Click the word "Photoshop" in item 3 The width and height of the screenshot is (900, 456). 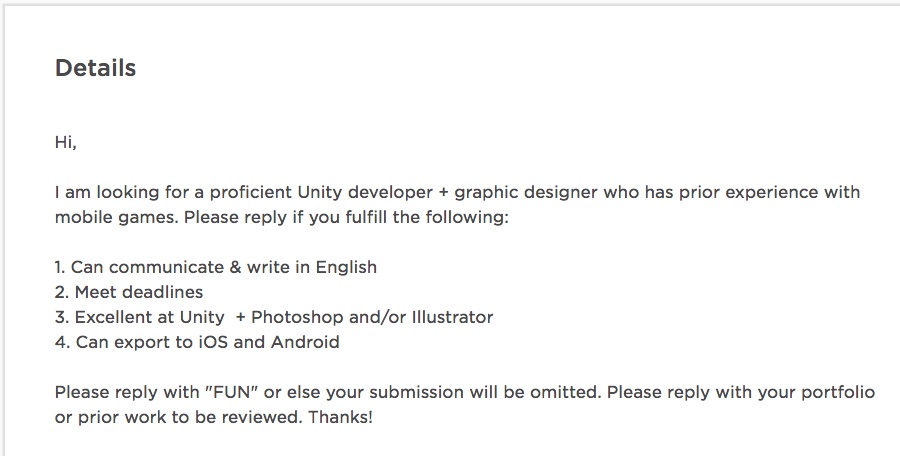pyautogui.click(x=297, y=317)
